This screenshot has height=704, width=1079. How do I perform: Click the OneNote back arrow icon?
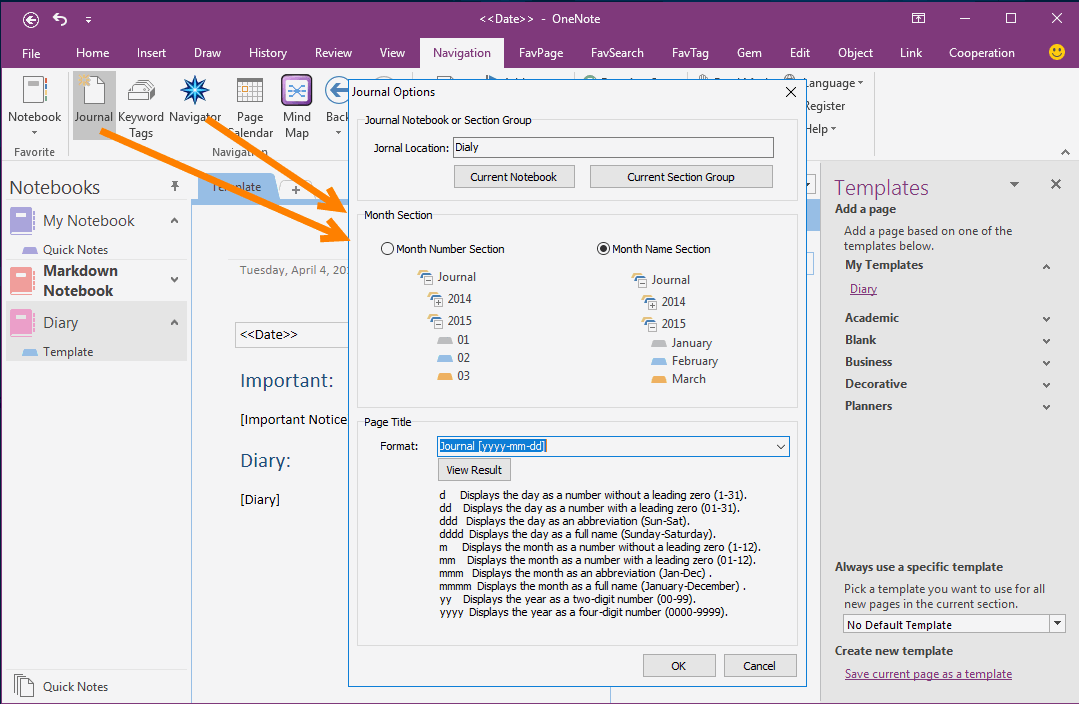click(30, 20)
